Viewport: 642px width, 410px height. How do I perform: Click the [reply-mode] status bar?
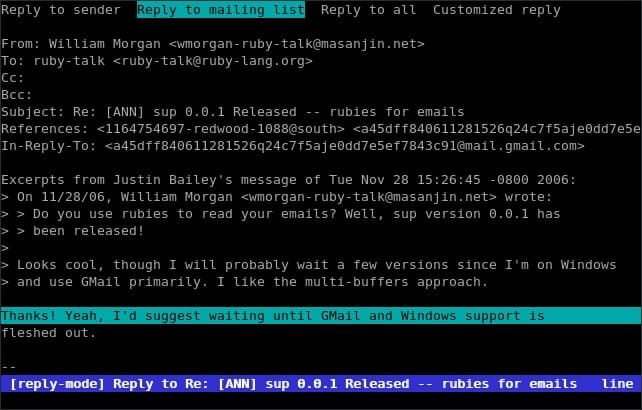point(321,384)
